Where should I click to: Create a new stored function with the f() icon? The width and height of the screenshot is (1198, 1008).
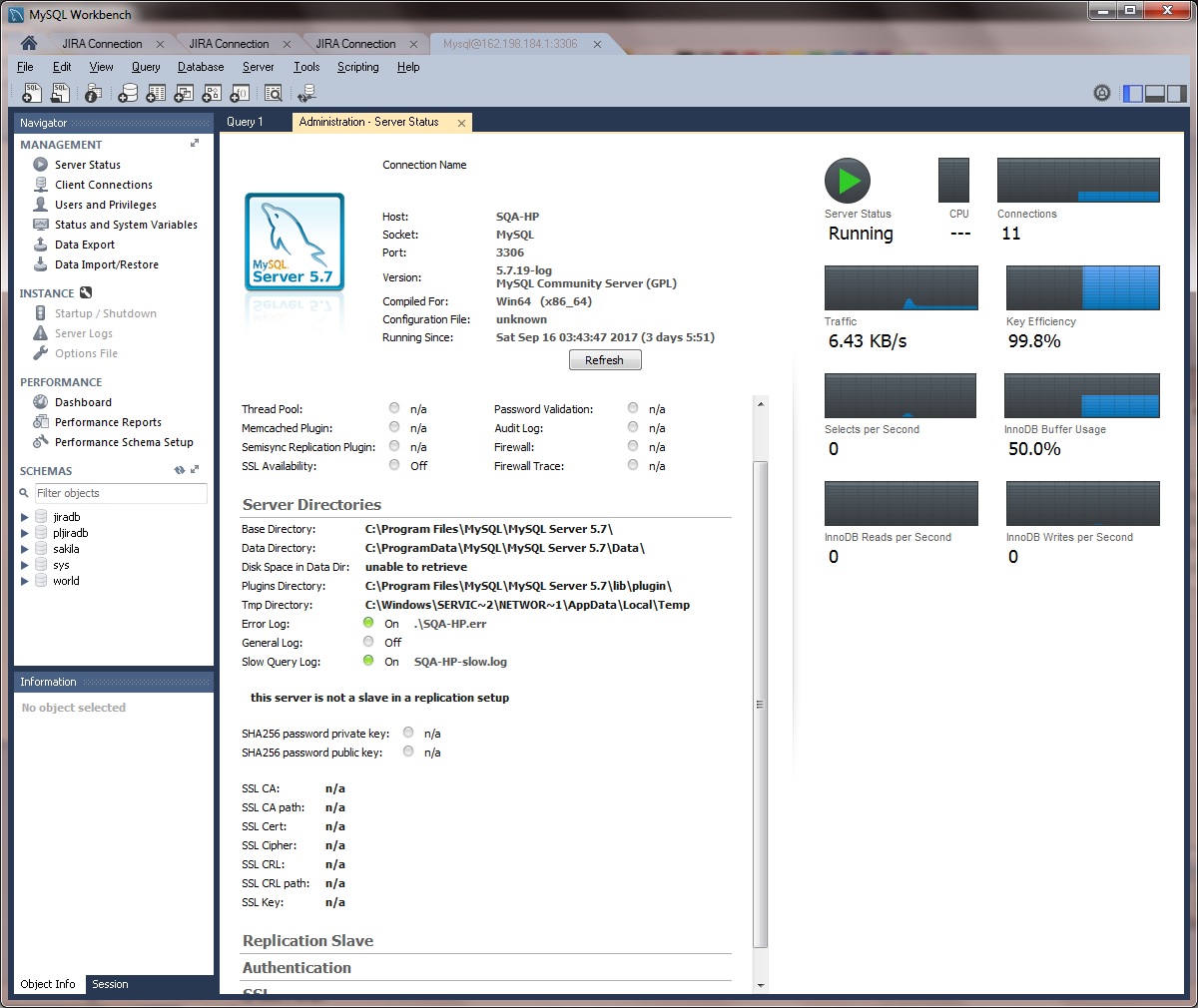[x=240, y=92]
